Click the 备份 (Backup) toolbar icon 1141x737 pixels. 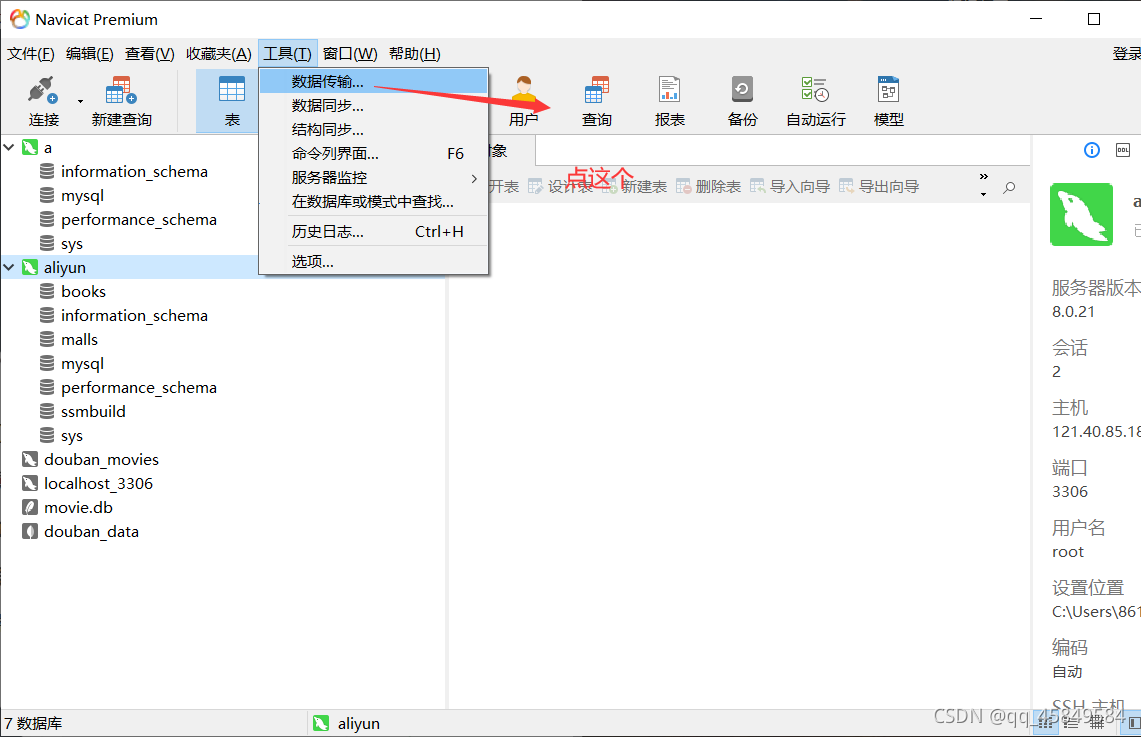(742, 101)
